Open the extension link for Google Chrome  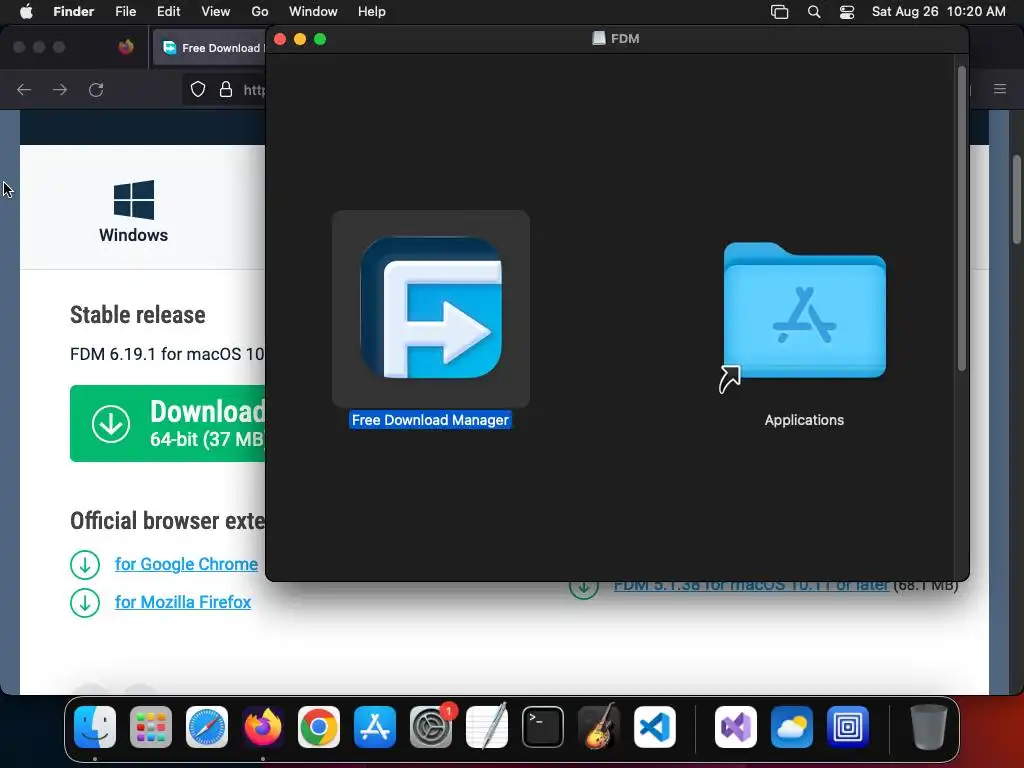(x=186, y=564)
